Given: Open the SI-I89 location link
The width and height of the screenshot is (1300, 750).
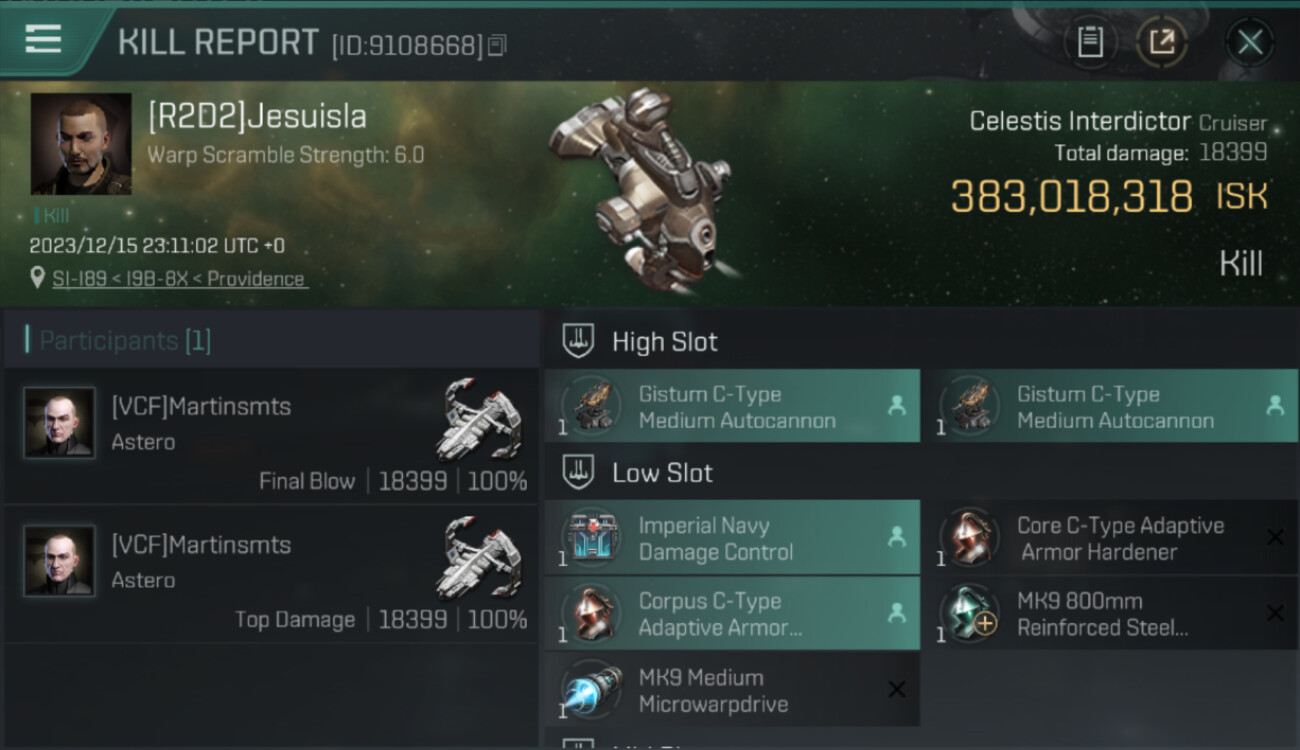Looking at the screenshot, I should coord(180,279).
